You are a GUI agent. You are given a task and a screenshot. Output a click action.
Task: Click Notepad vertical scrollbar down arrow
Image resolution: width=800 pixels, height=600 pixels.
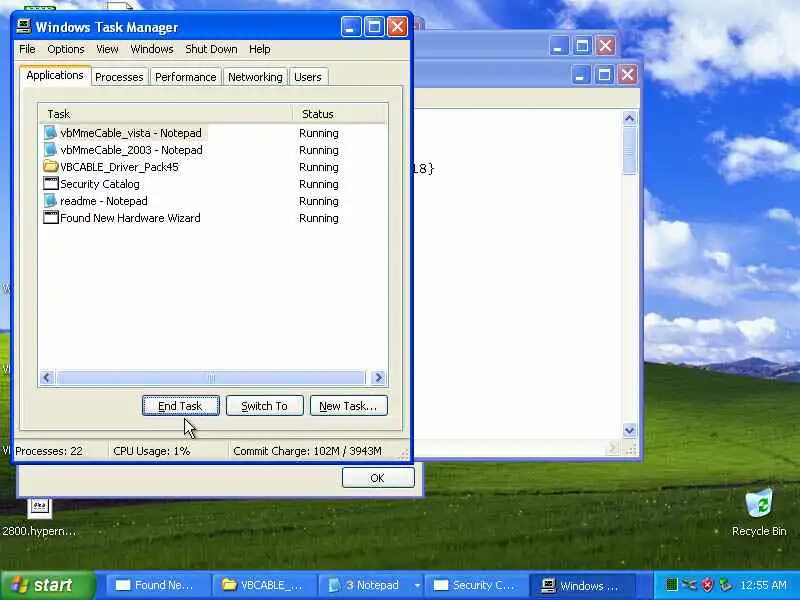(x=630, y=430)
